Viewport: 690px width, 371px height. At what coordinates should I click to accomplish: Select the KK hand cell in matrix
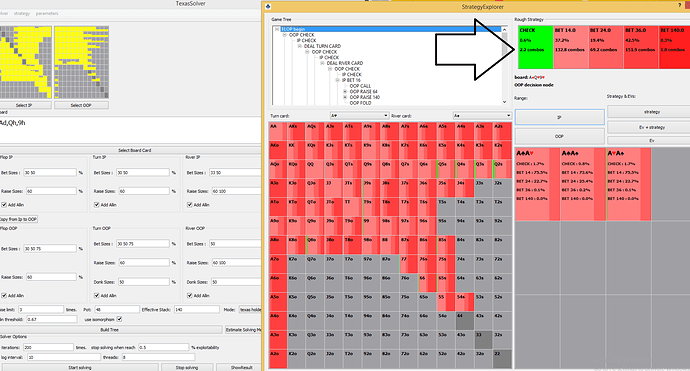coord(297,151)
